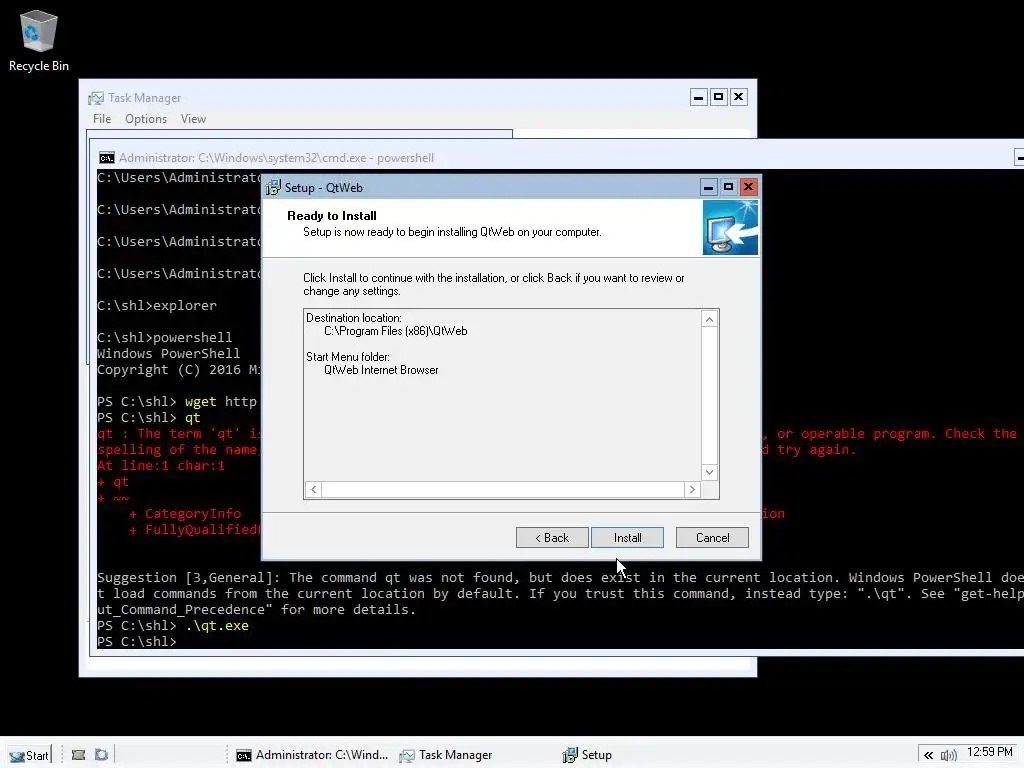Screen dimensions: 1024x768
Task: Click the taskbar clock 12:59 PM
Action: pos(989,752)
